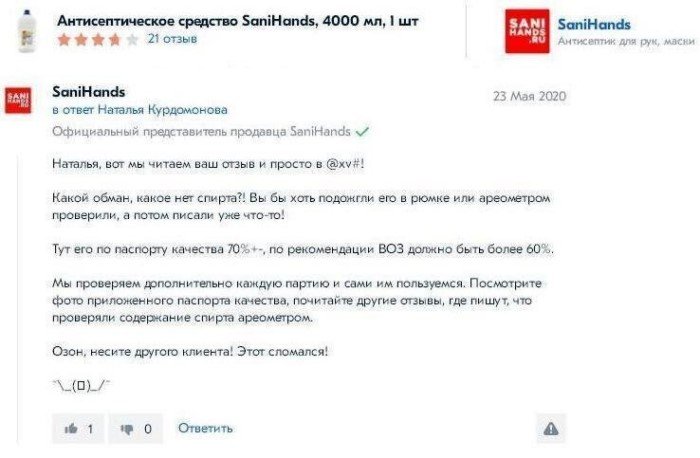Image resolution: width=700 pixels, height=458 pixels.
Task: Click the SaniHands reviewer avatar
Action: (18, 100)
